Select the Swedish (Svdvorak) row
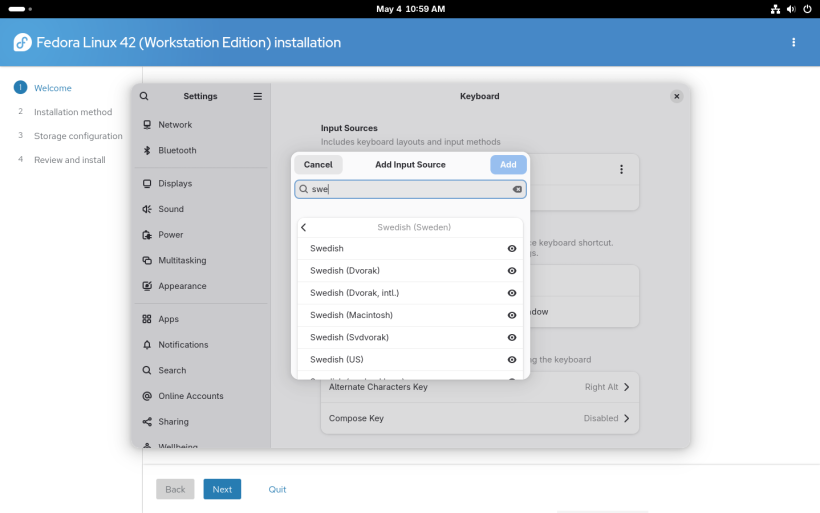This screenshot has height=513, width=820. click(410, 338)
